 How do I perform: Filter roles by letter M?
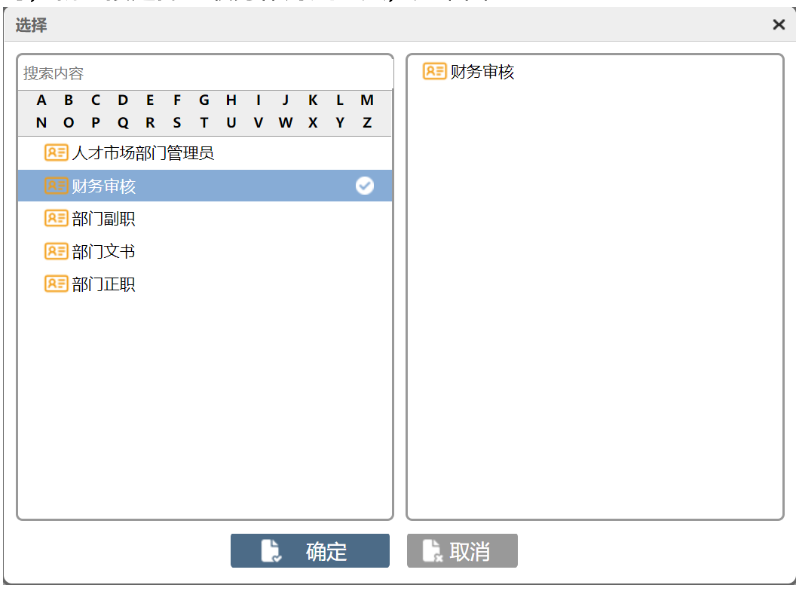pos(367,100)
